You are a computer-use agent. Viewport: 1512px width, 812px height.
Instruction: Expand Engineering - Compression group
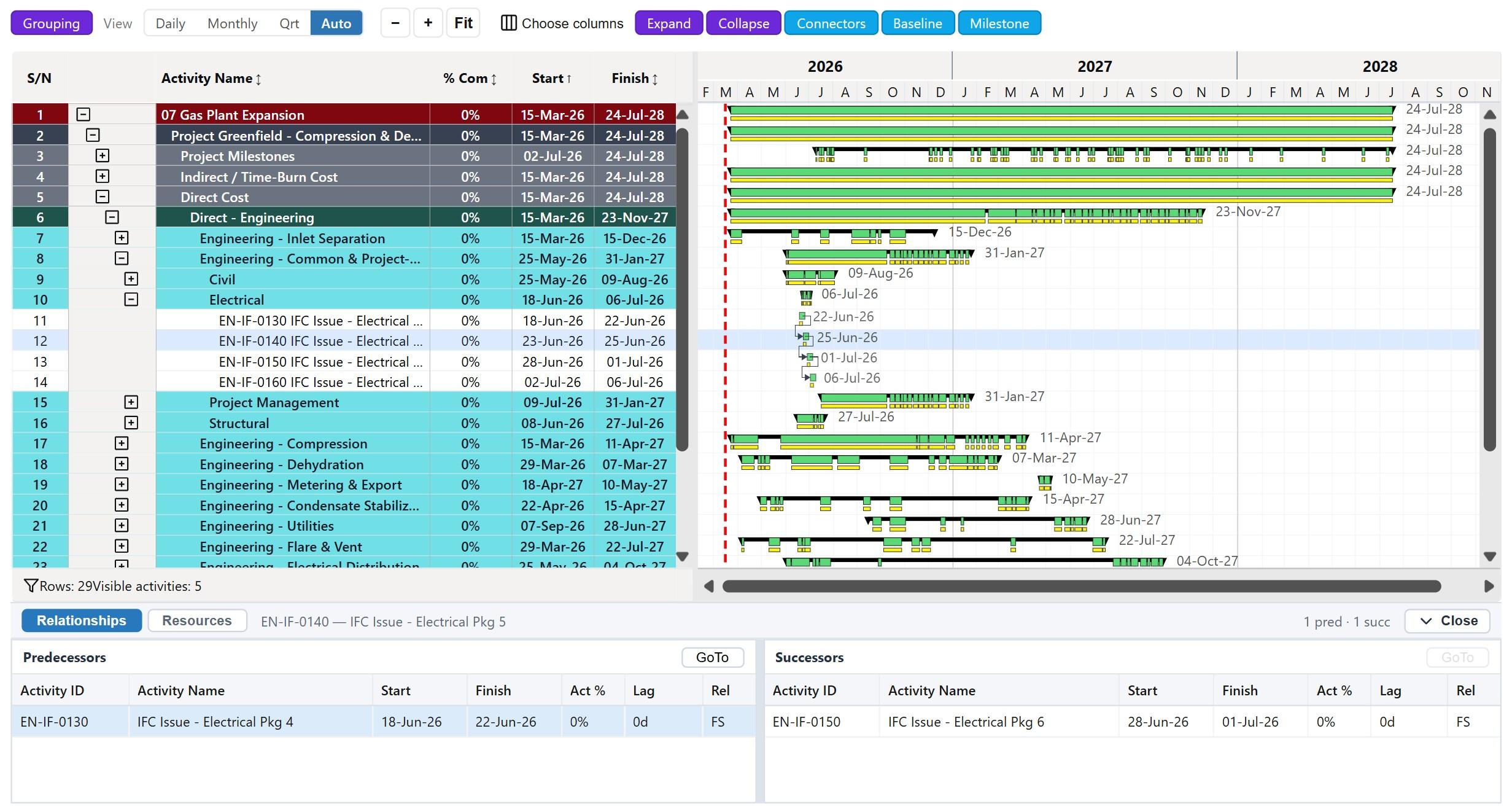click(x=122, y=443)
